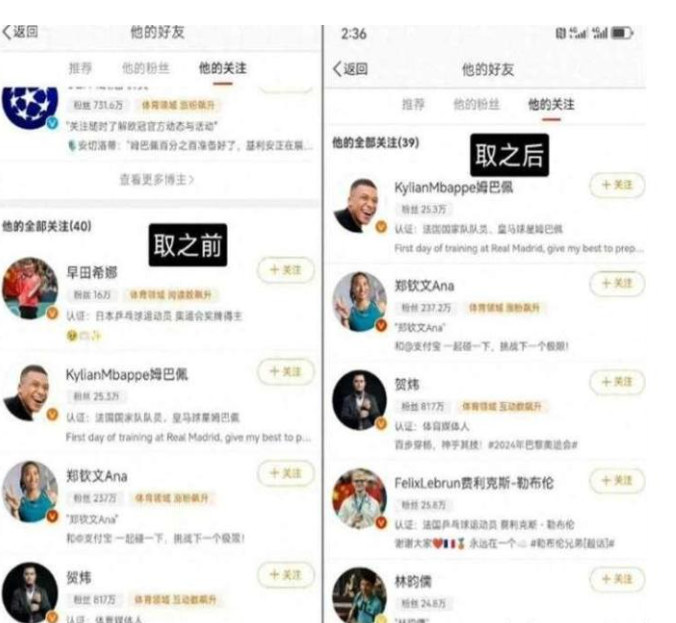Screen dimensions: 676x623
Task: Open 贺炜 avatar in right list
Action: coord(360,400)
